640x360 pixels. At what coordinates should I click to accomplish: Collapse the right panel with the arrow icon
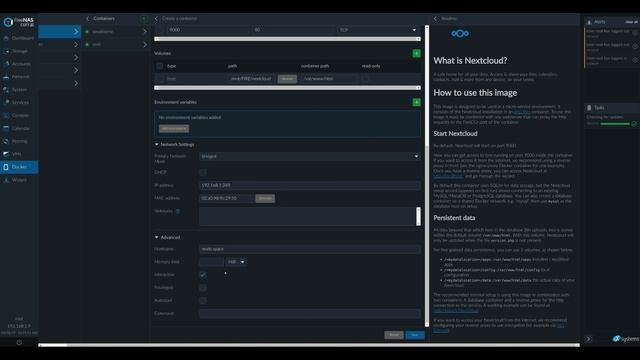click(x=588, y=339)
